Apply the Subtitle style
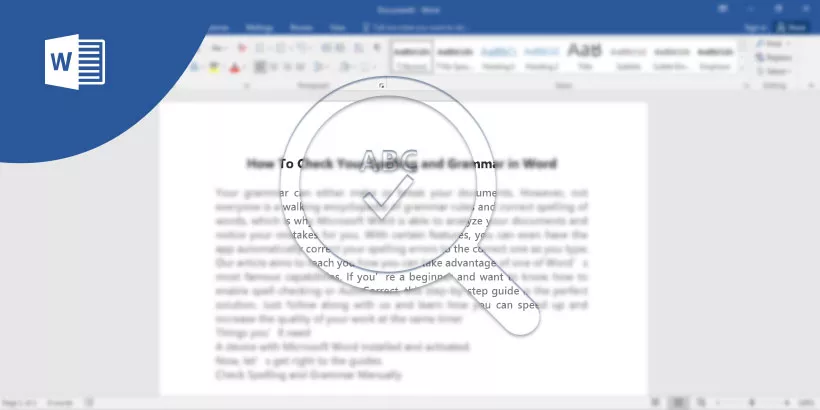 click(628, 56)
